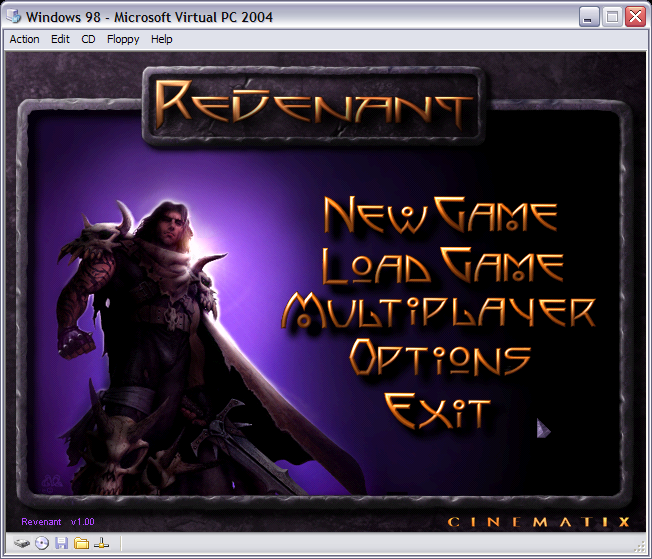This screenshot has height=559, width=652.
Task: Minimize the Virtual PC window
Action: point(589,17)
